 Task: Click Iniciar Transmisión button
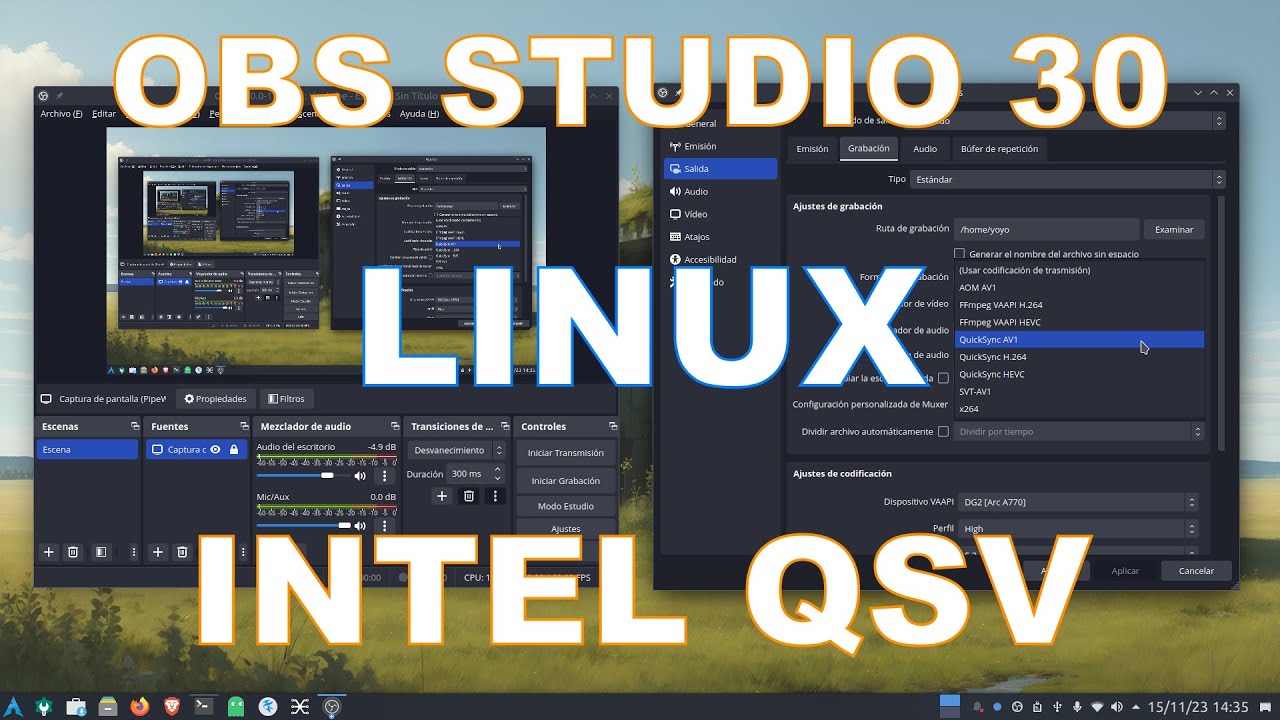click(x=566, y=453)
